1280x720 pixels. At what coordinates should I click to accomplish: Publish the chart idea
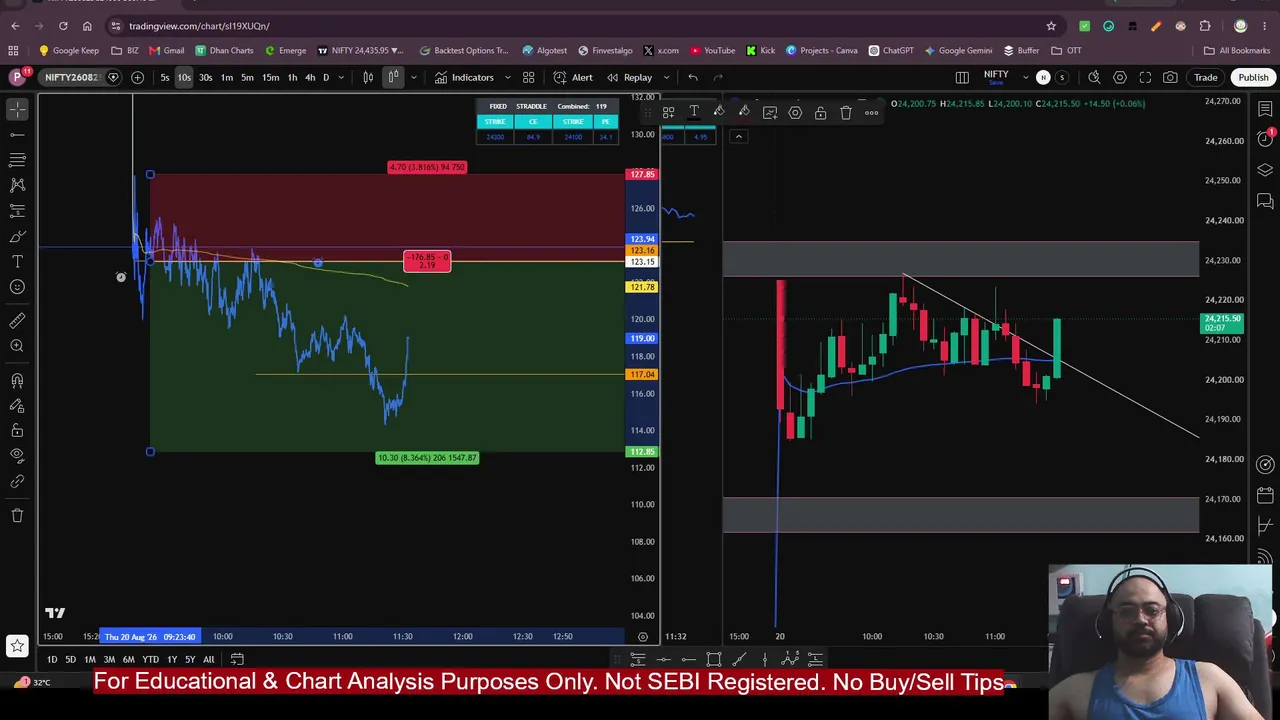point(1253,77)
